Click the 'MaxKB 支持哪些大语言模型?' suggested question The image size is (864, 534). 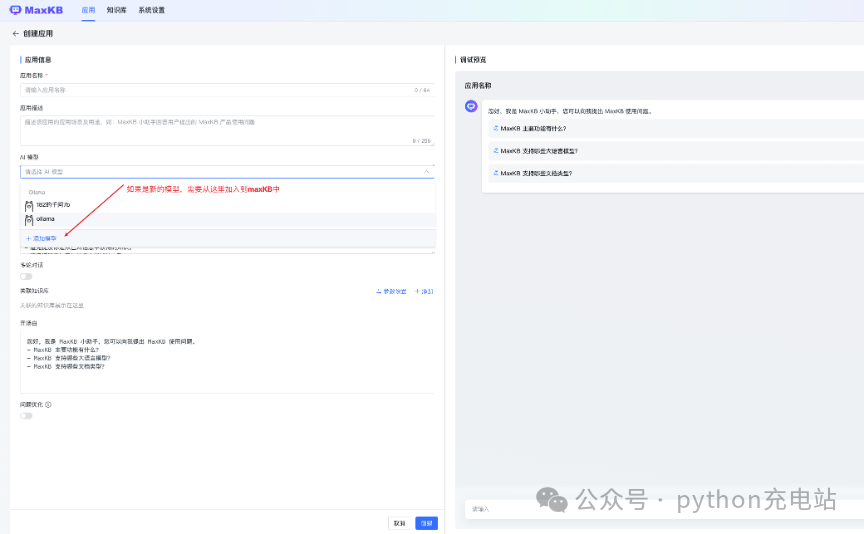(676, 151)
